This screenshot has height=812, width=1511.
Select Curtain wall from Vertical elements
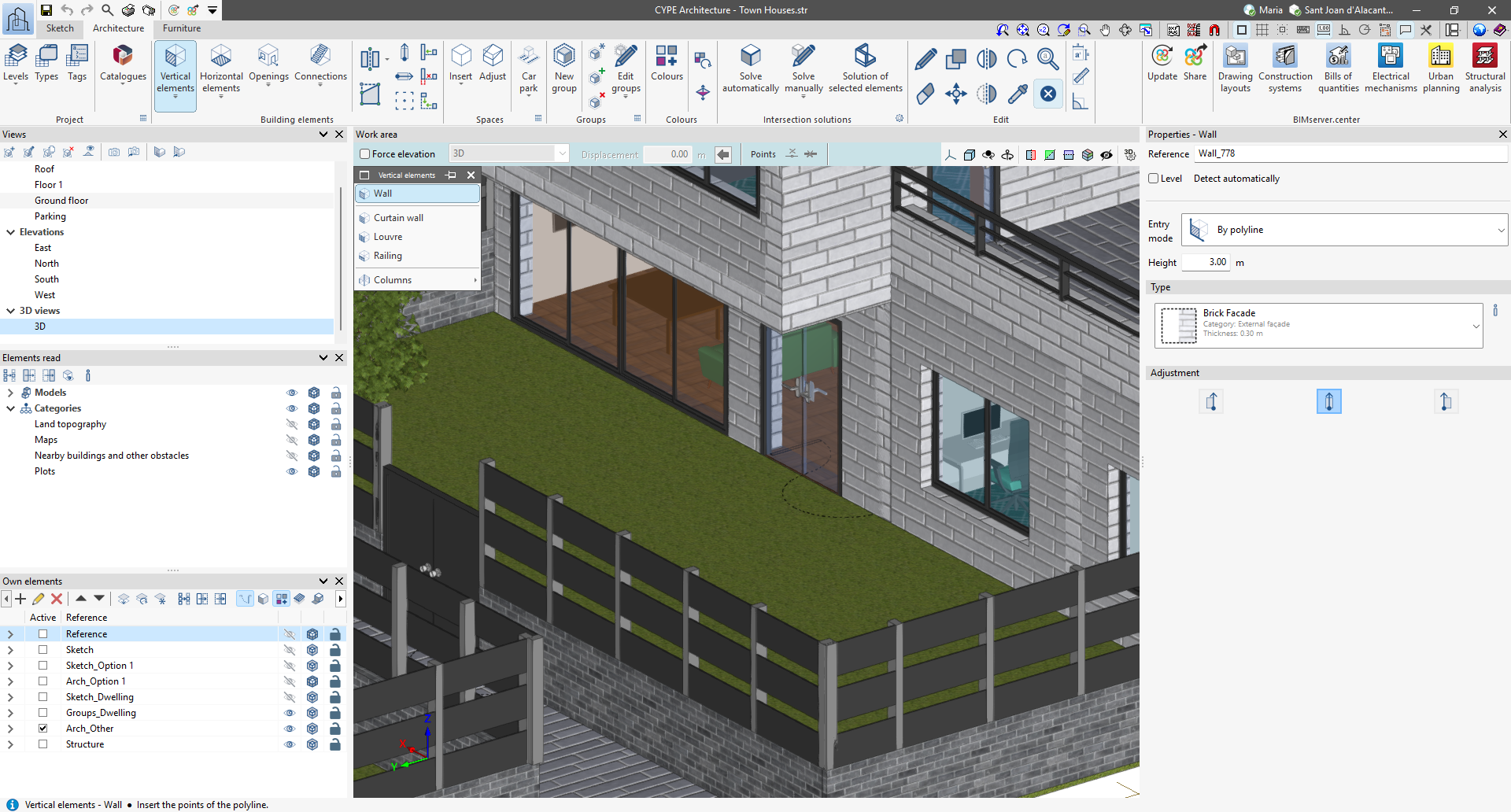[x=418, y=218]
